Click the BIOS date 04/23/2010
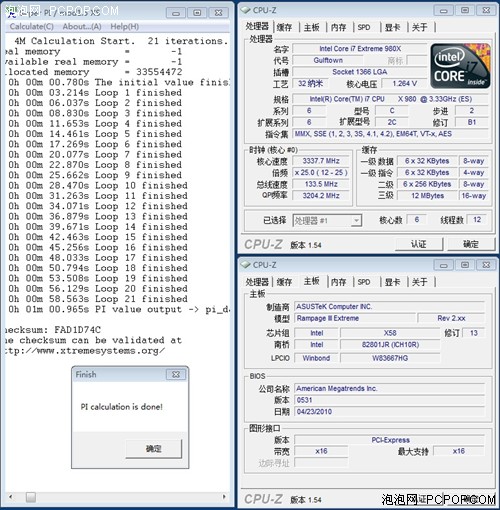The image size is (500, 510). click(x=390, y=412)
